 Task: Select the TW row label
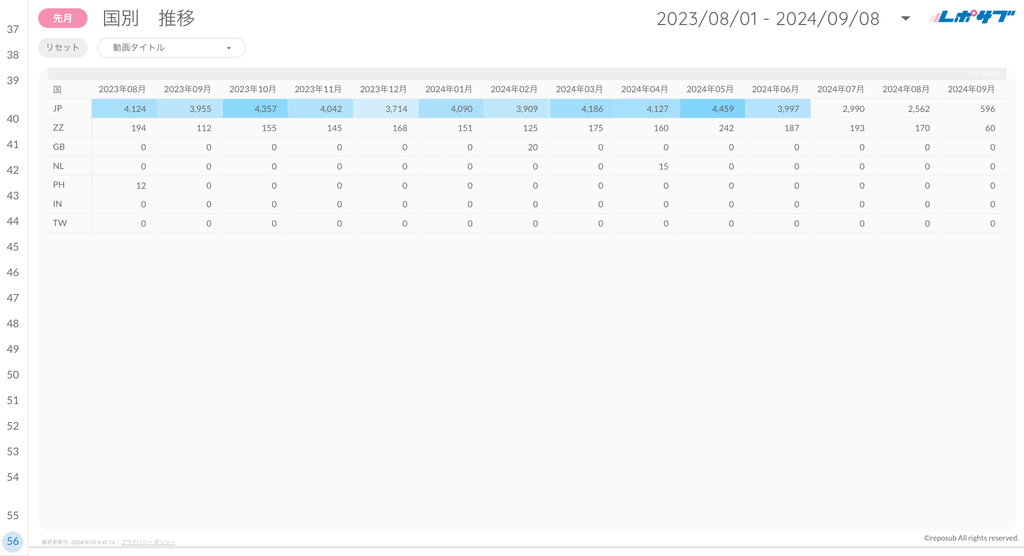60,223
